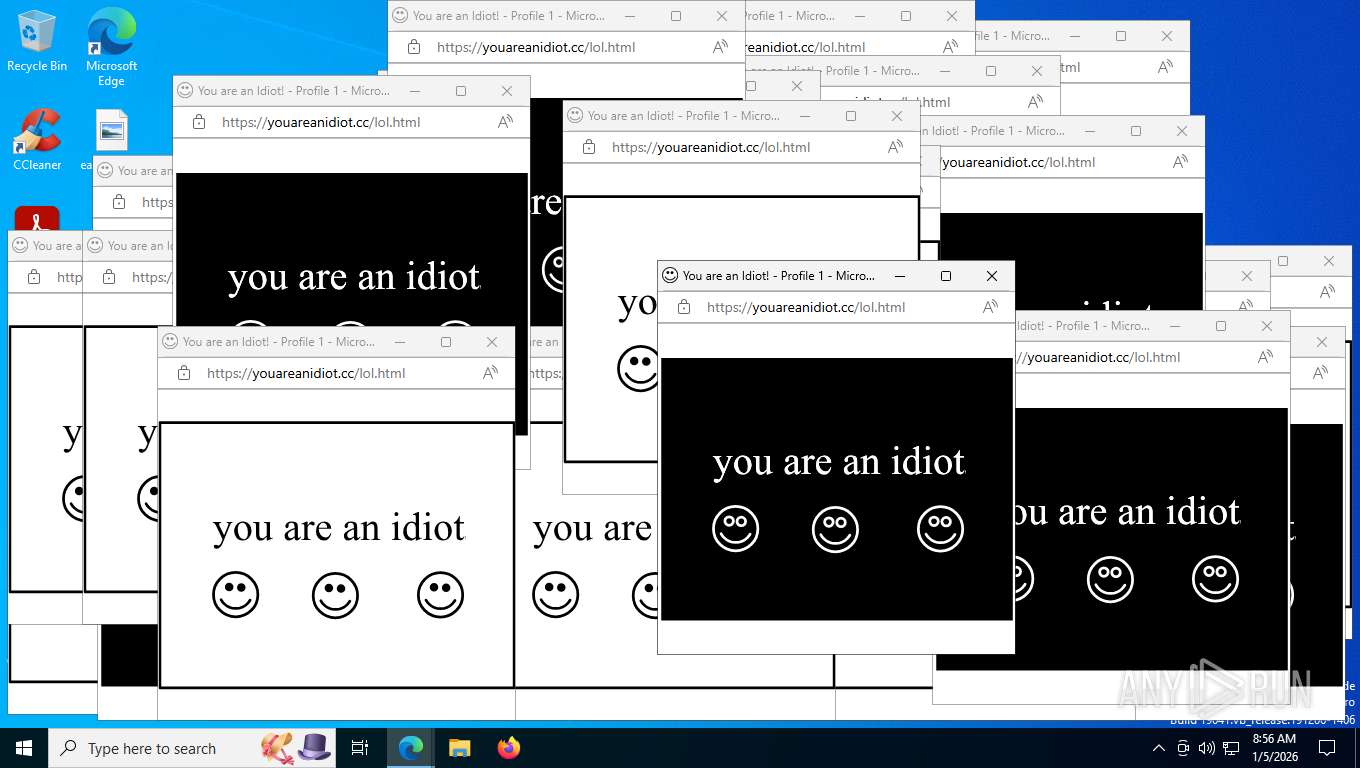Screen dimensions: 1360x768
Task: Open the Microsoft Edge desktop shortcut
Action: click(111, 47)
